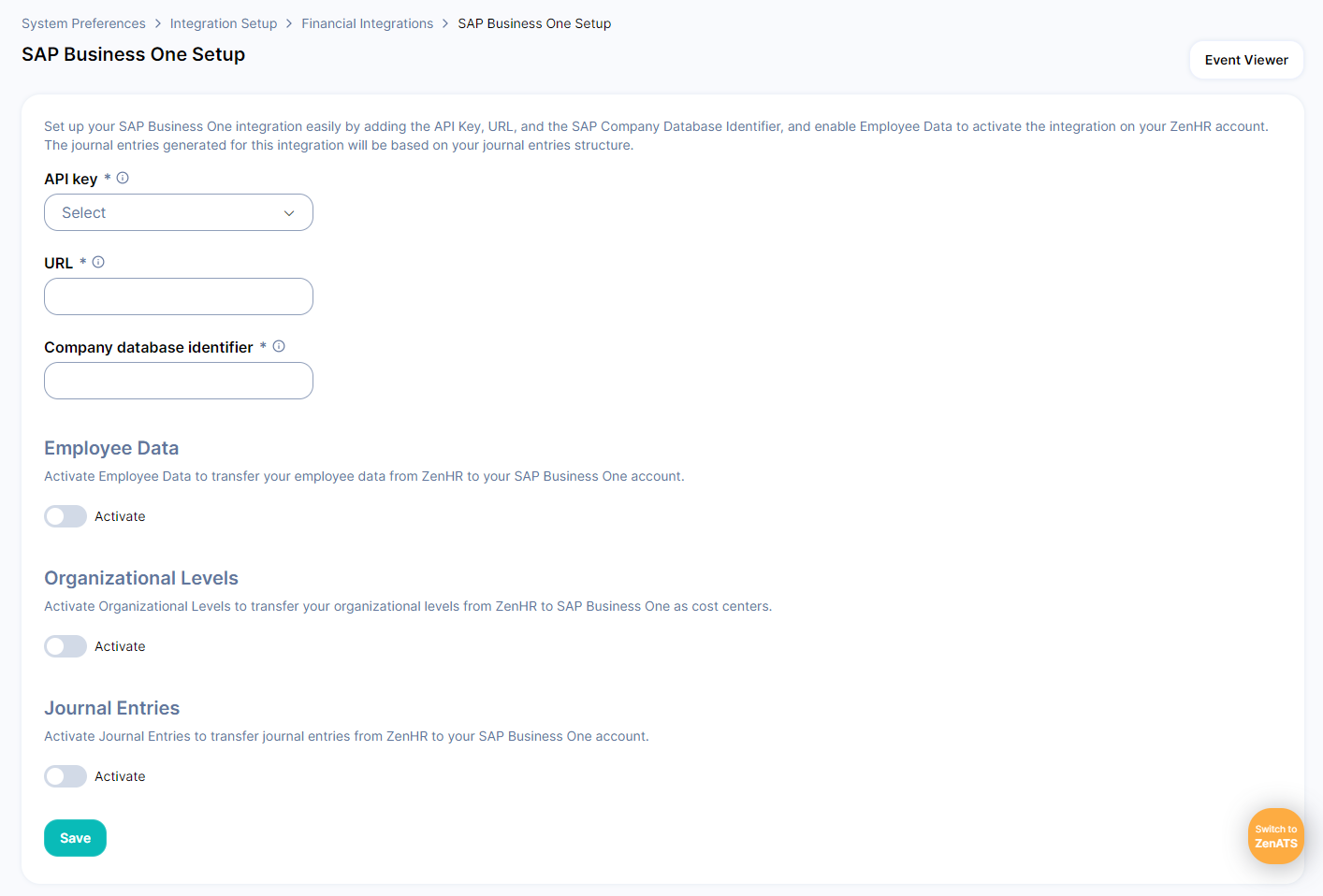The width and height of the screenshot is (1323, 896).
Task: Click the Organizational Levels heading
Action: pos(141,578)
